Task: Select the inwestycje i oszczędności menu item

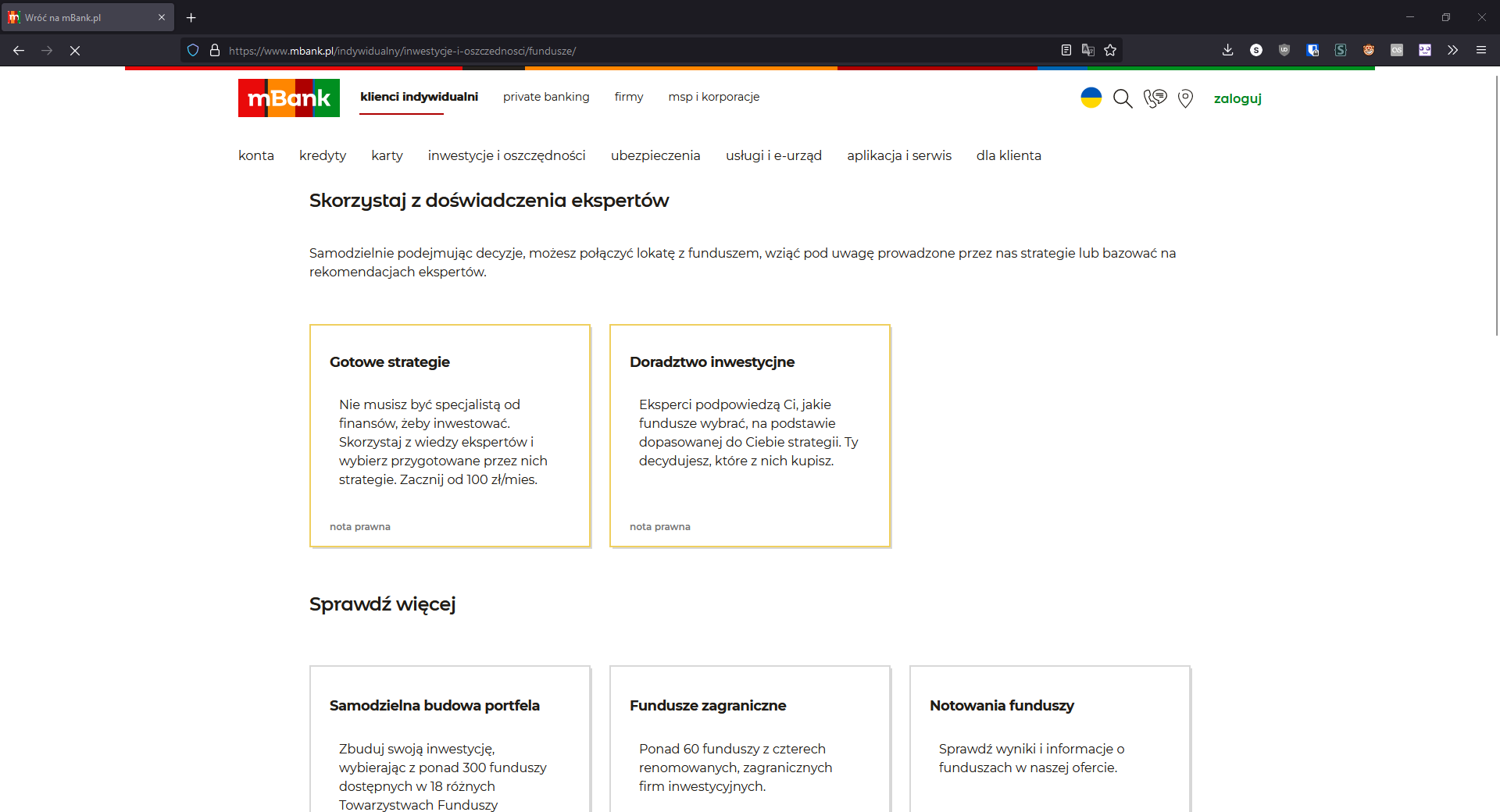Action: [505, 155]
